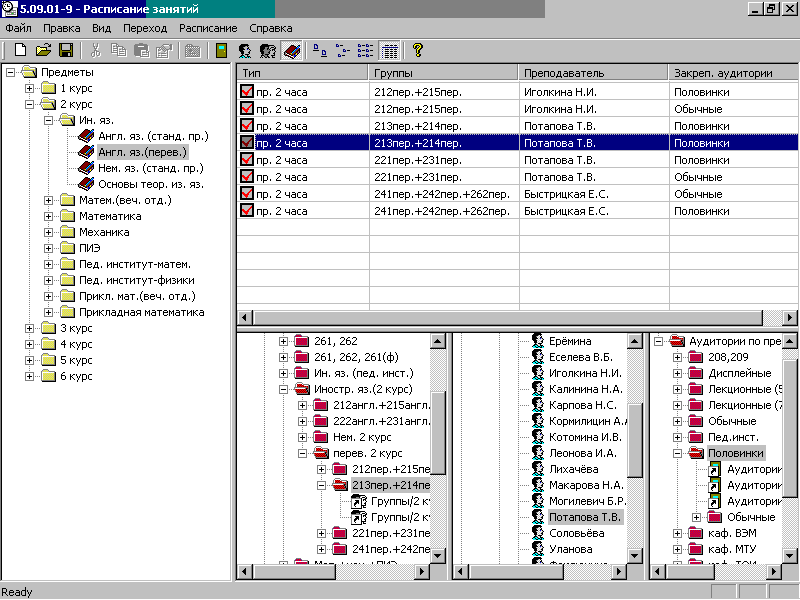Select teacher Калинина Н.А. in the list
800x600 pixels.
coord(585,389)
